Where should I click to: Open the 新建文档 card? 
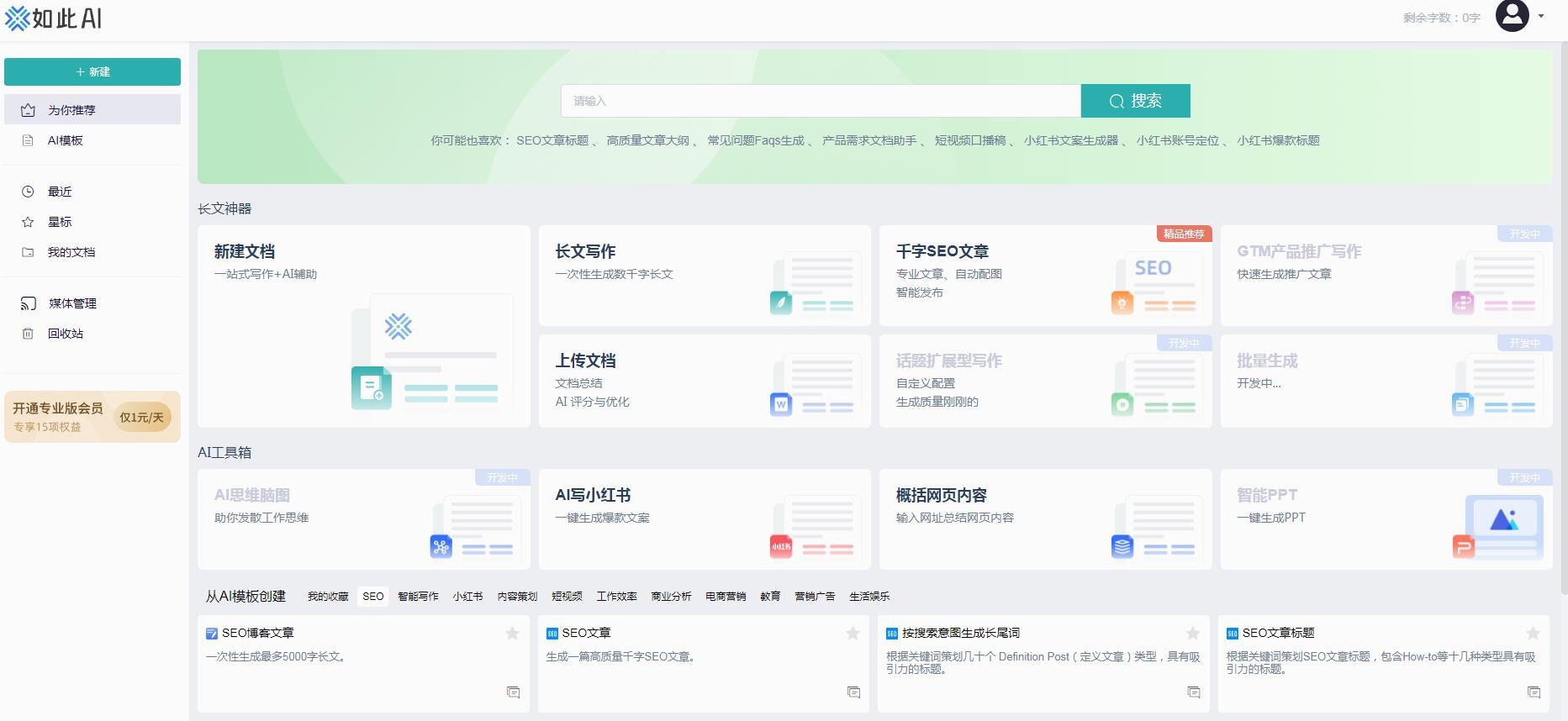364,326
